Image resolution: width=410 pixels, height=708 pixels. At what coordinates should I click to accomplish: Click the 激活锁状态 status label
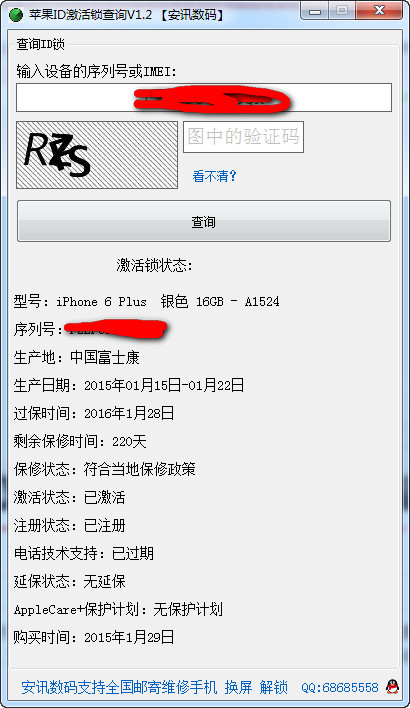click(154, 266)
